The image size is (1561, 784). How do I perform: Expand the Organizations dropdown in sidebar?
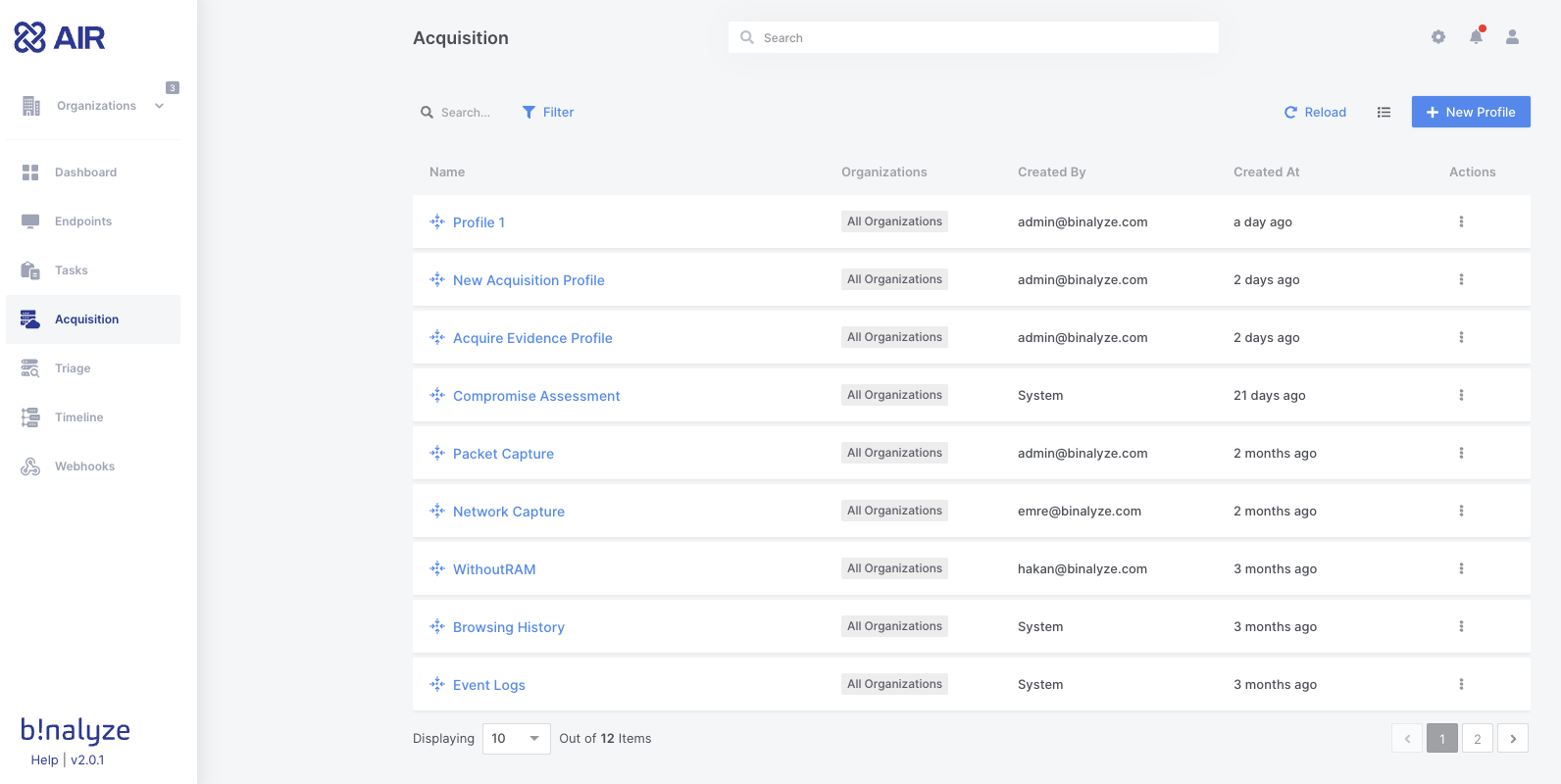tap(159, 106)
